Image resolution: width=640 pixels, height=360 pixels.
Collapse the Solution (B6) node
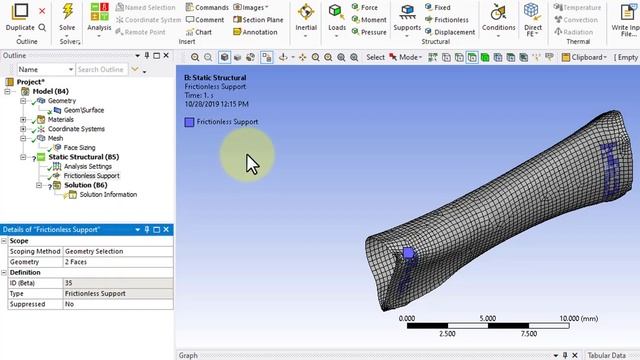point(39,185)
